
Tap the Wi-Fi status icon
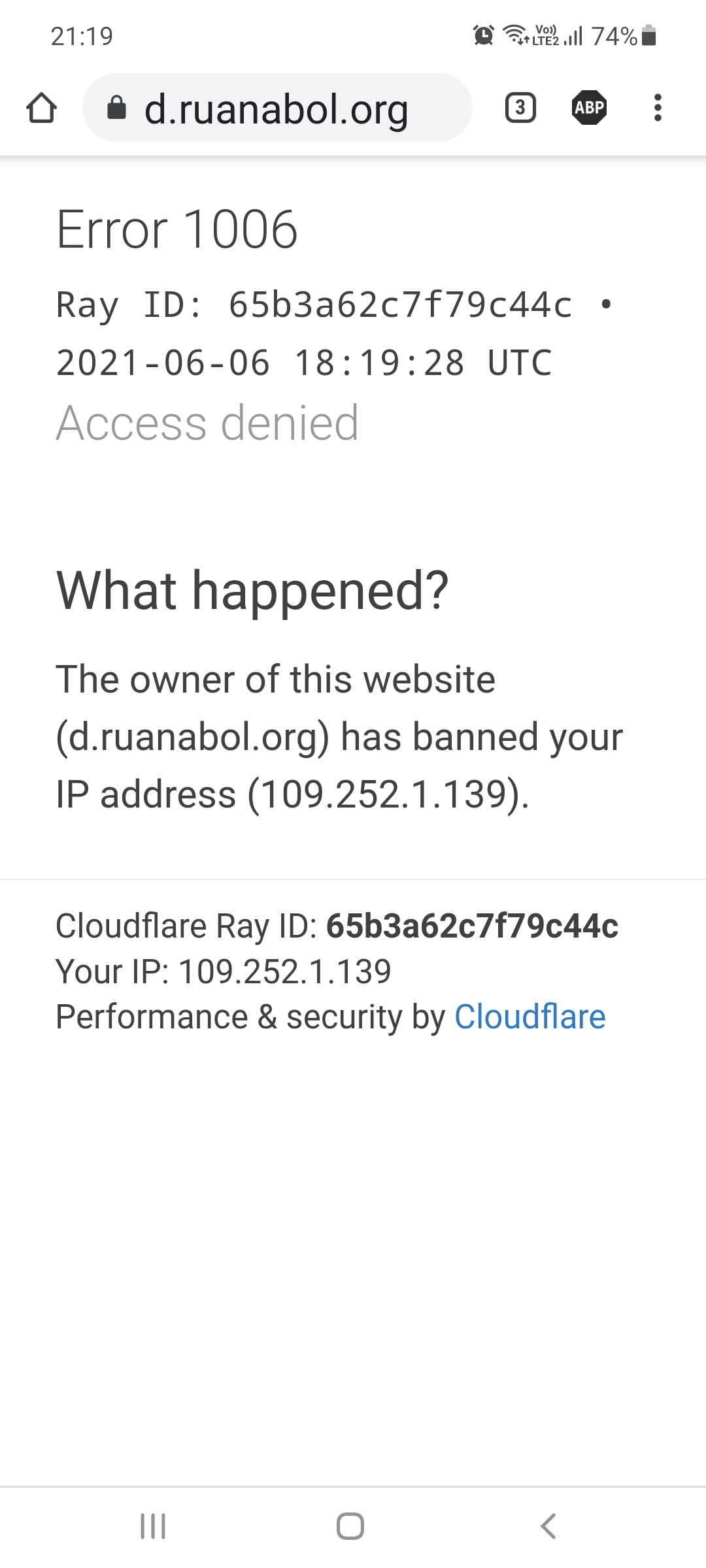pyautogui.click(x=515, y=35)
